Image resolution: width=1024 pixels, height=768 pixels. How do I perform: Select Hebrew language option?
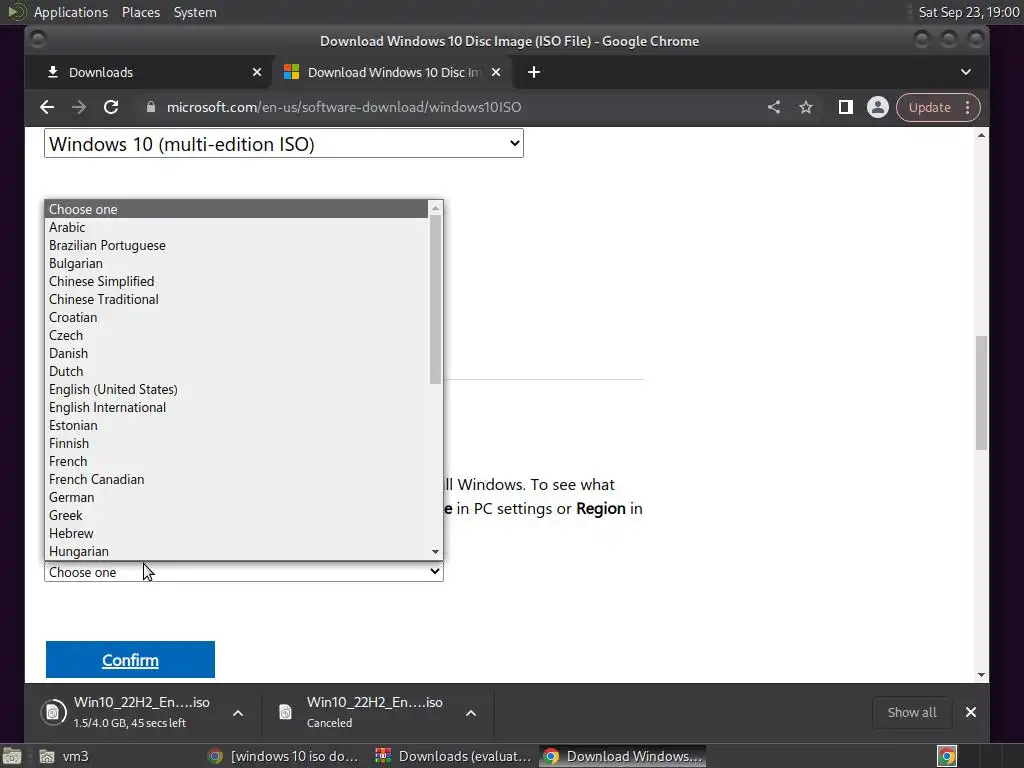[238, 534]
